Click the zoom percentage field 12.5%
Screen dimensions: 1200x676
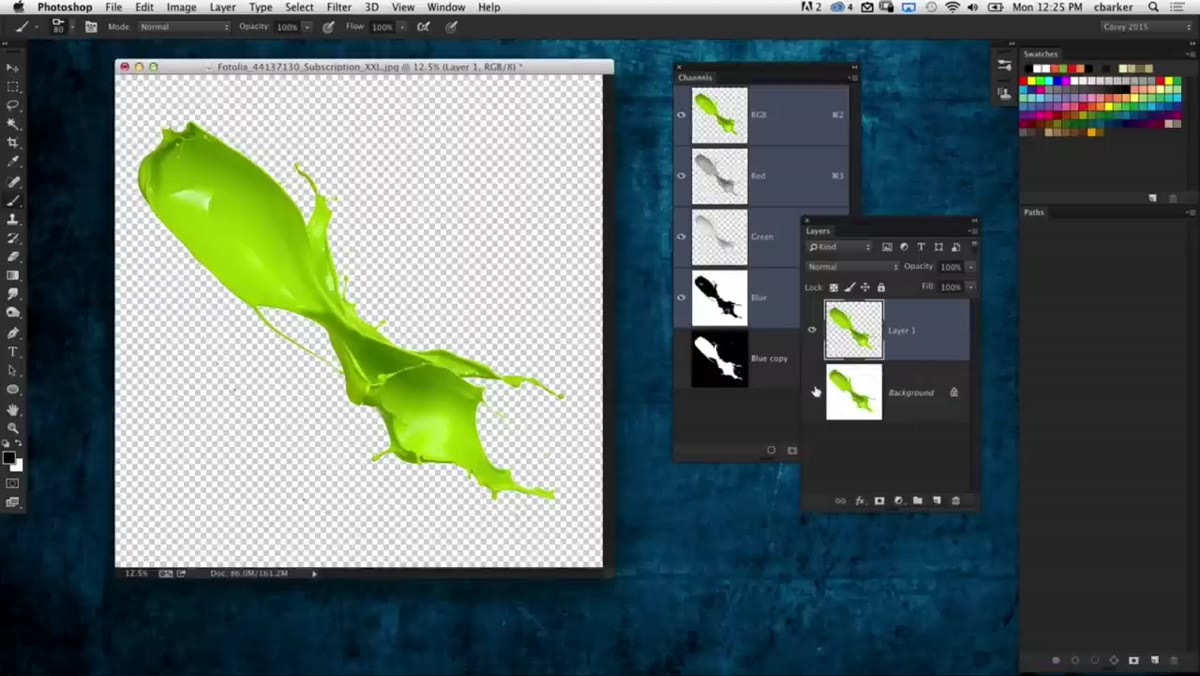[x=136, y=573]
